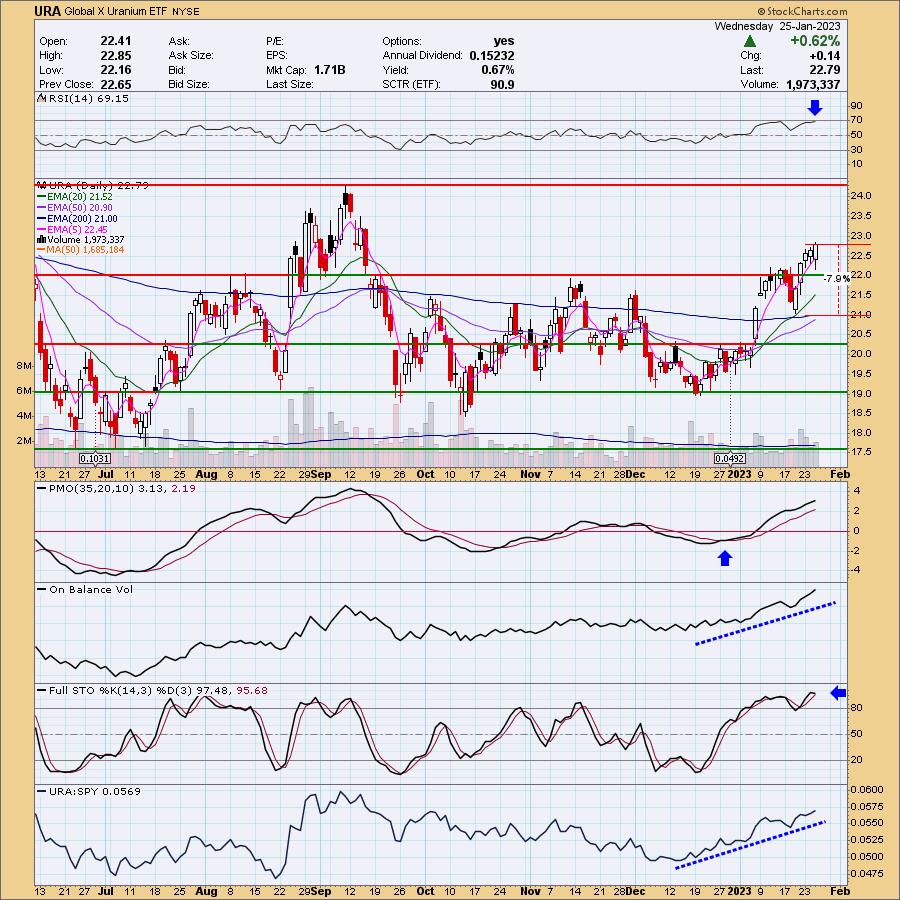Click the URA (Daily) 22.79 legend label
This screenshot has height=900, width=900.
(x=92, y=185)
